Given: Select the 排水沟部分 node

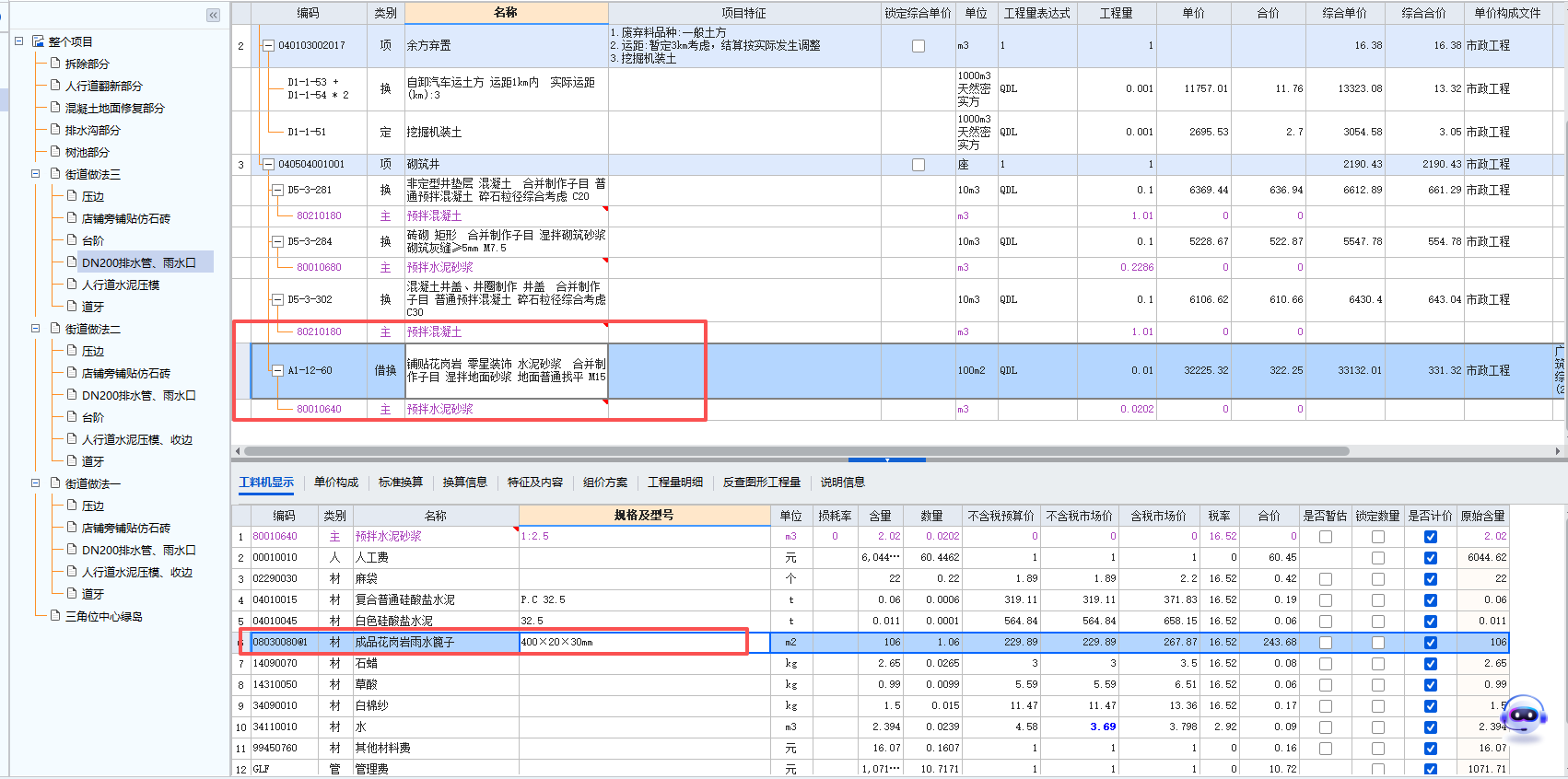Looking at the screenshot, I should (92, 130).
